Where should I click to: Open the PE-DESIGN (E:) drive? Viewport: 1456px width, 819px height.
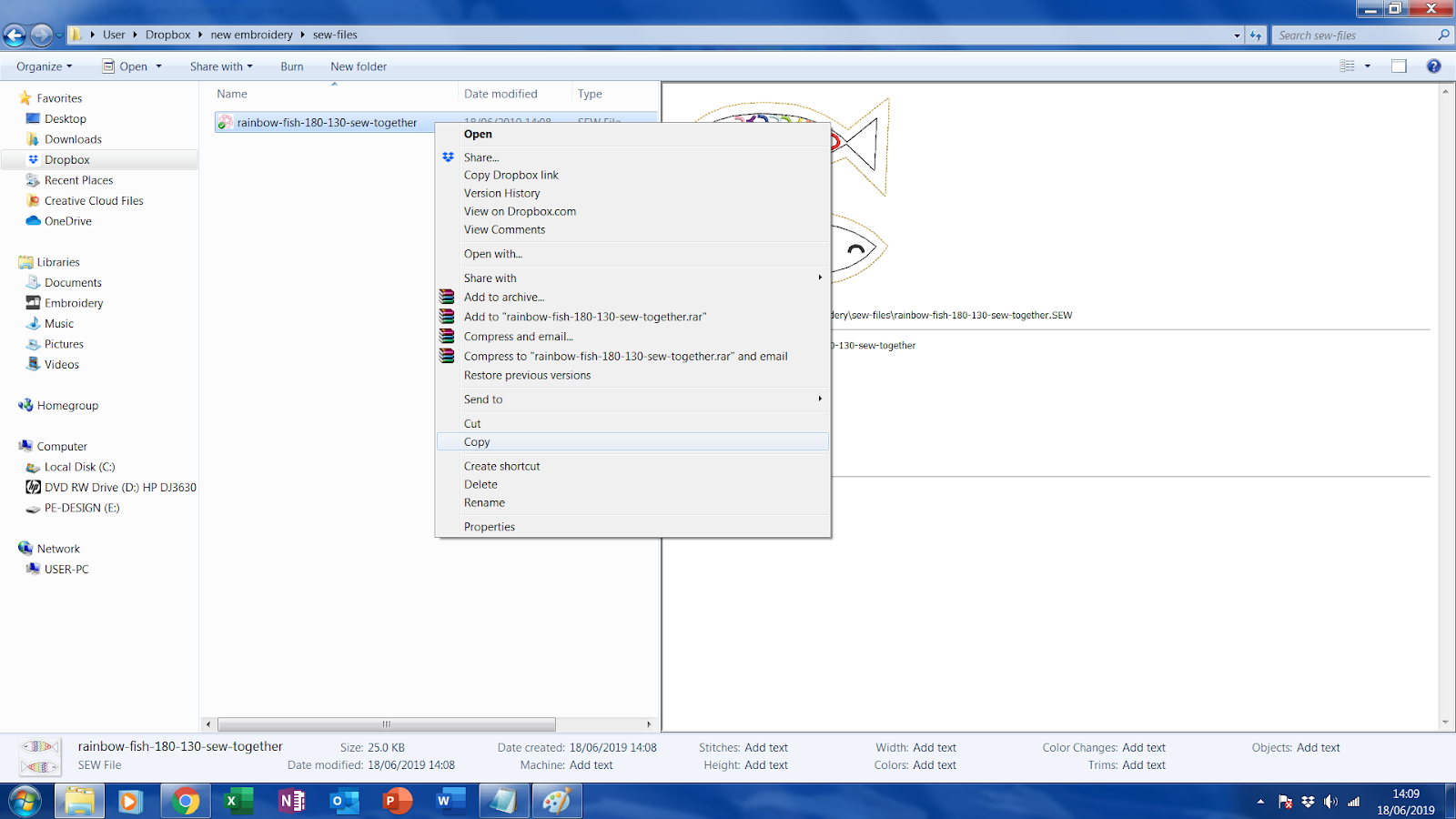[x=82, y=508]
